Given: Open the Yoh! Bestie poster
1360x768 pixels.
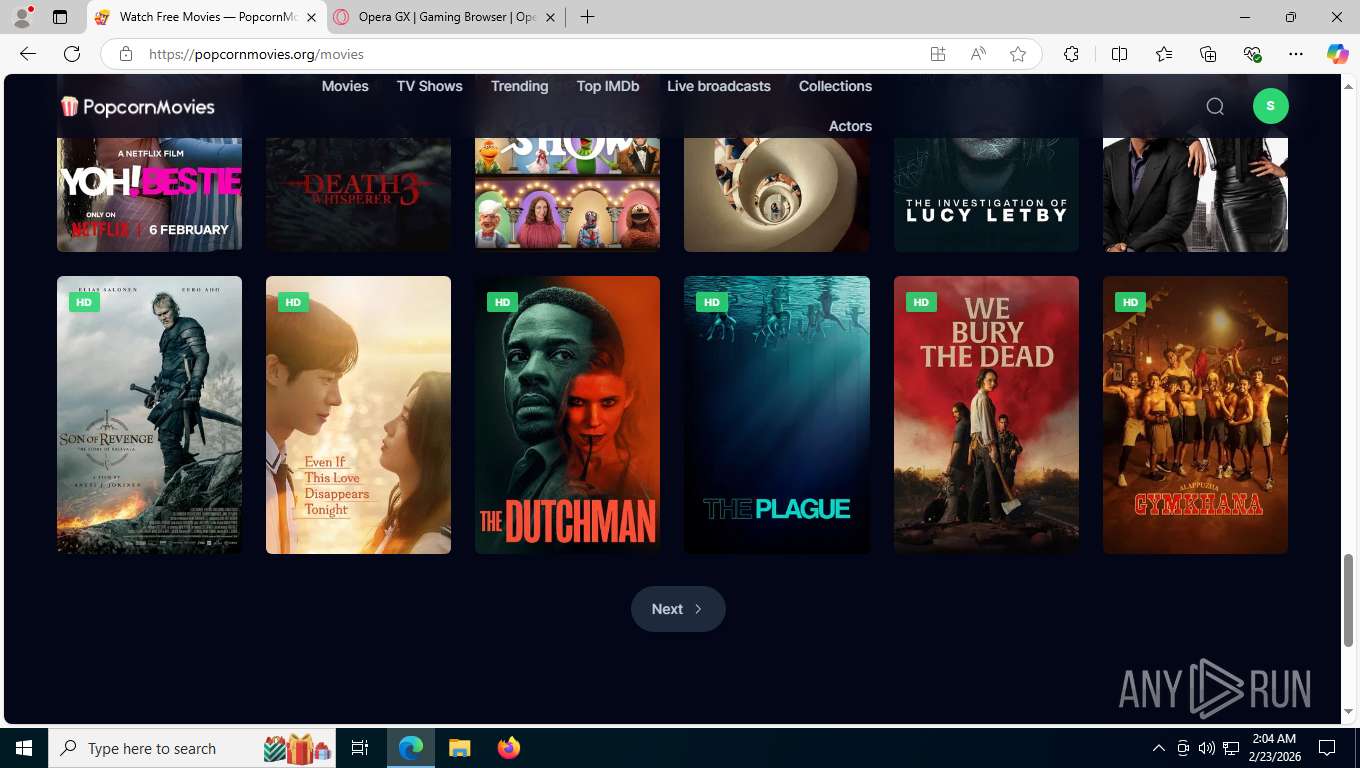Looking at the screenshot, I should click(x=149, y=194).
